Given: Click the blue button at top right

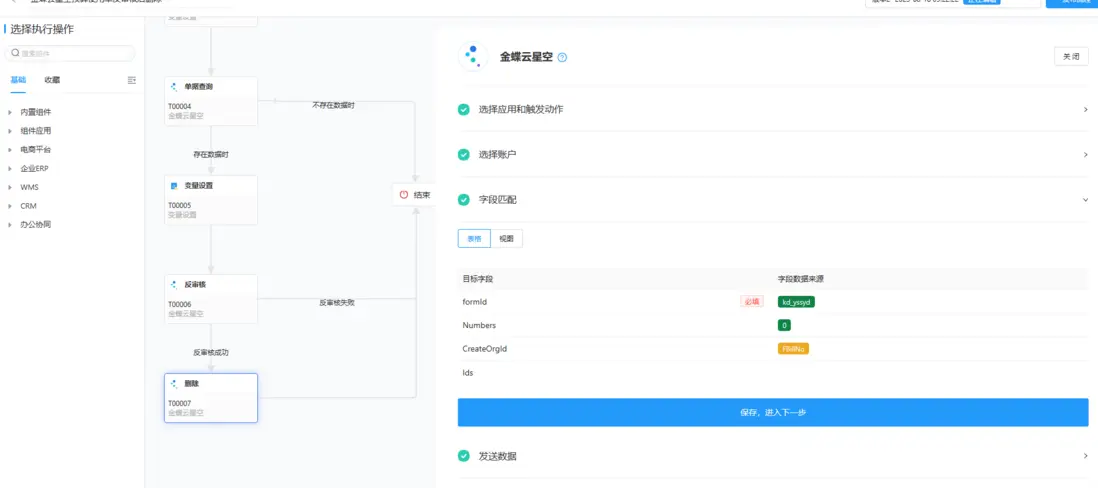Looking at the screenshot, I should (x=1071, y=3).
